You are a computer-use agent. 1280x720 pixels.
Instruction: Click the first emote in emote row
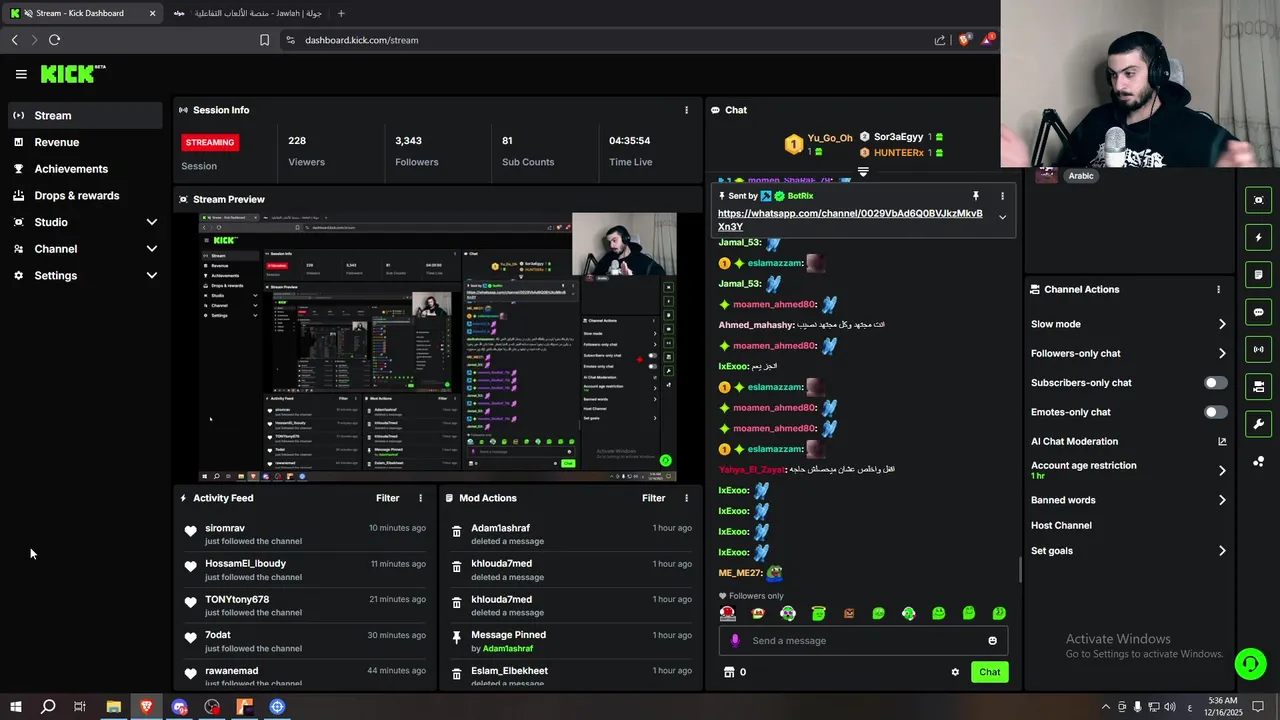click(727, 613)
